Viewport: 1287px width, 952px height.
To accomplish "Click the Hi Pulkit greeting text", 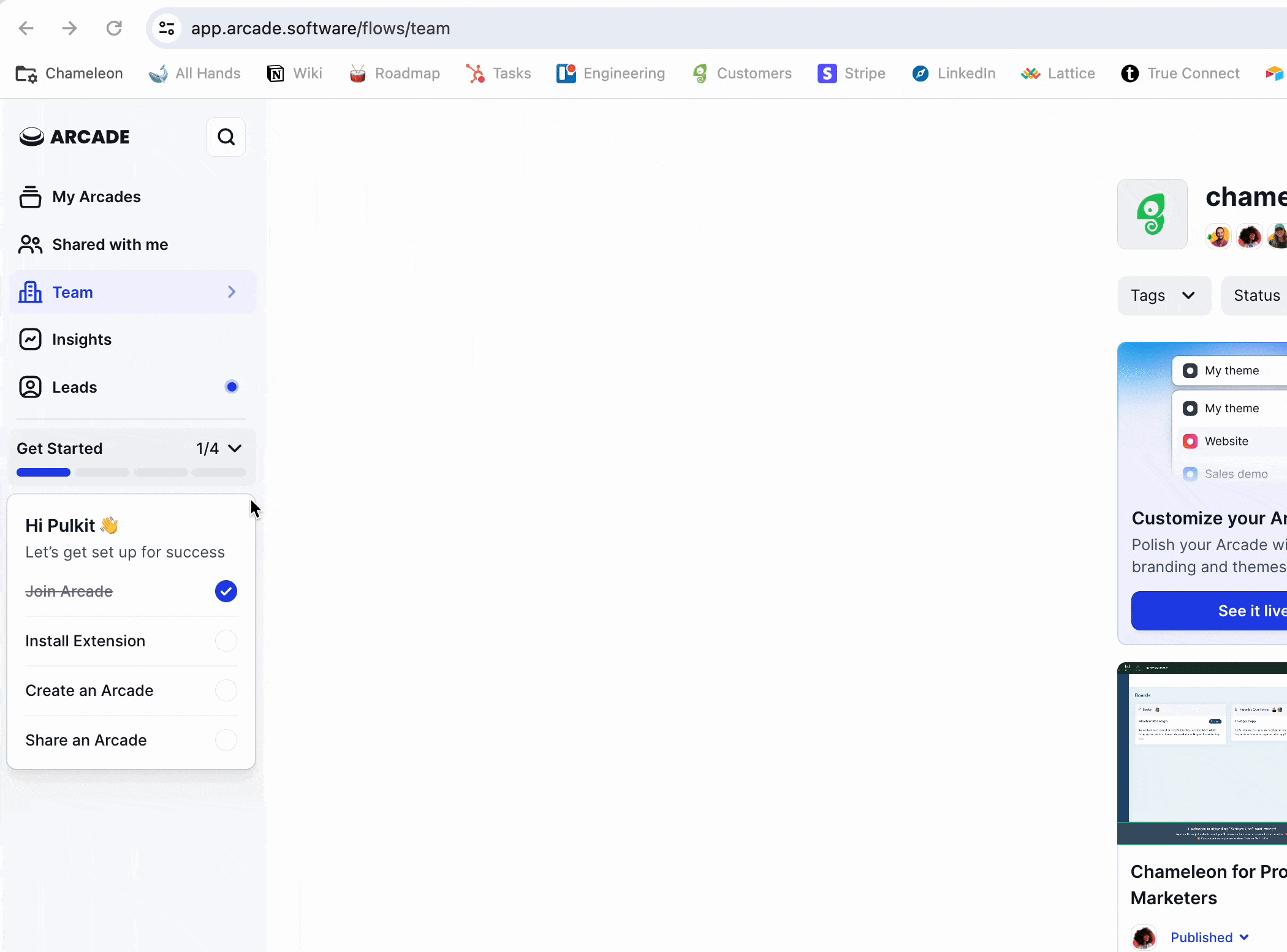I will (x=72, y=525).
